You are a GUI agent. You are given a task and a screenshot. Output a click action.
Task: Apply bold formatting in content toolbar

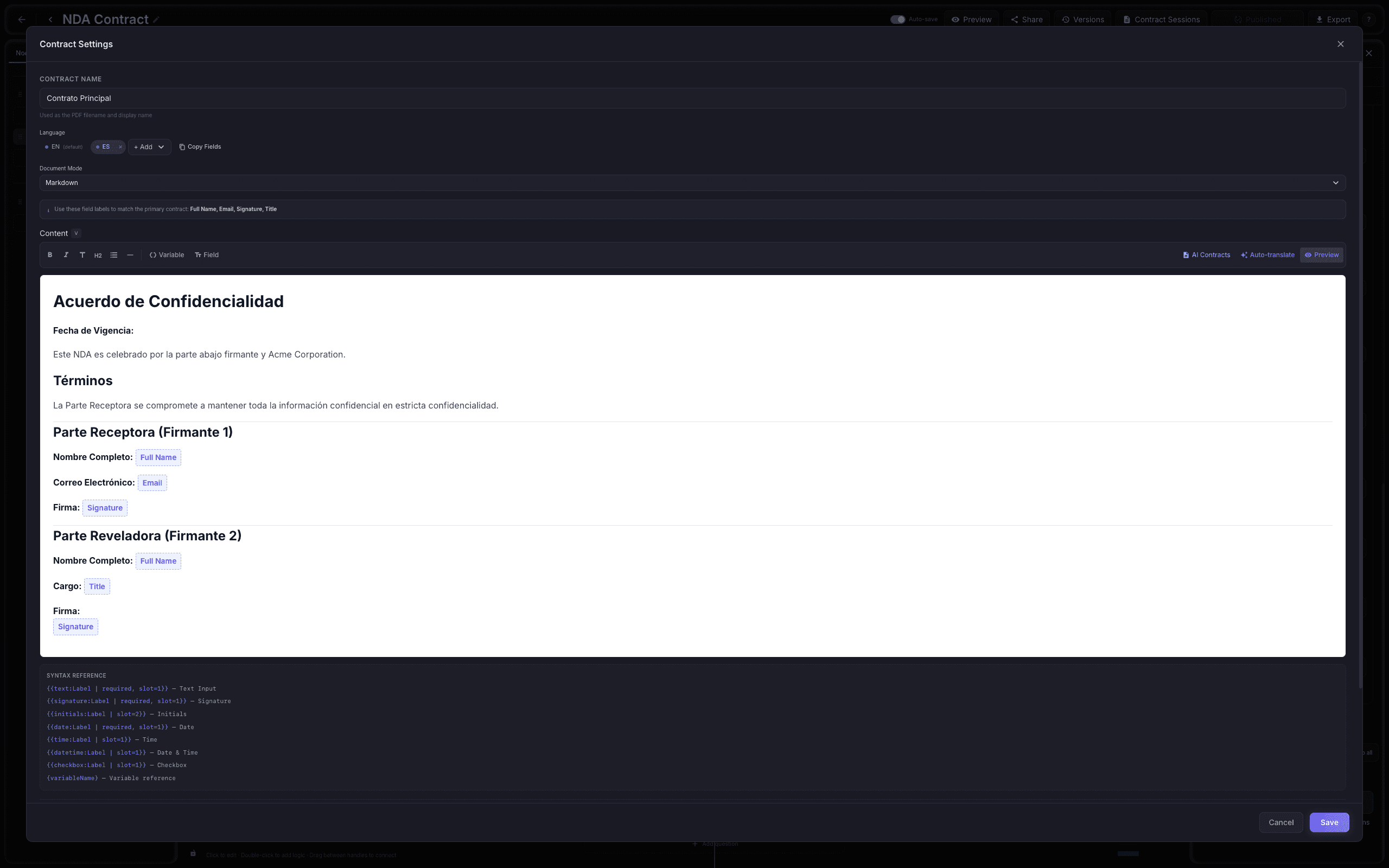[x=50, y=255]
